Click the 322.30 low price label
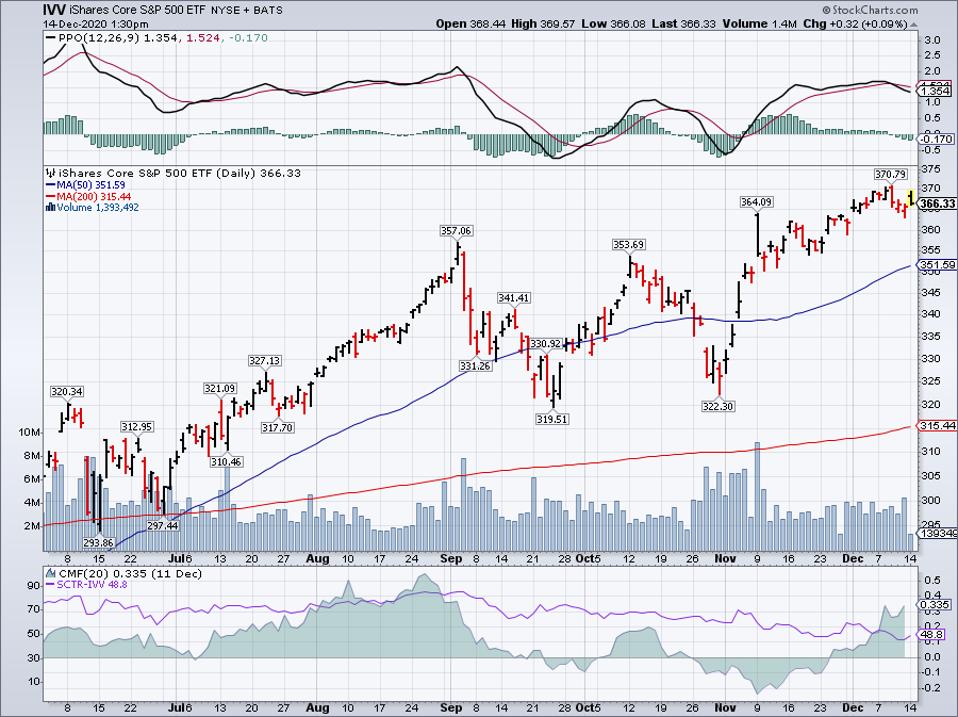The width and height of the screenshot is (958, 717). pyautogui.click(x=718, y=406)
